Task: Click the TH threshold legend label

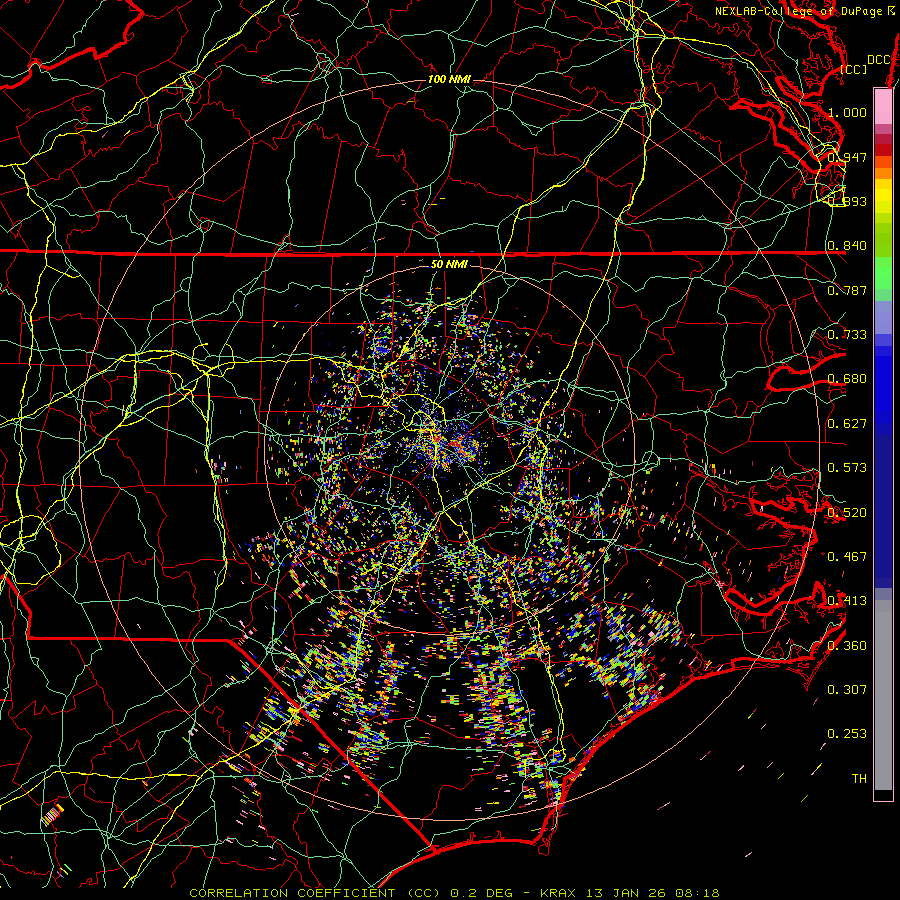Action: coord(859,779)
